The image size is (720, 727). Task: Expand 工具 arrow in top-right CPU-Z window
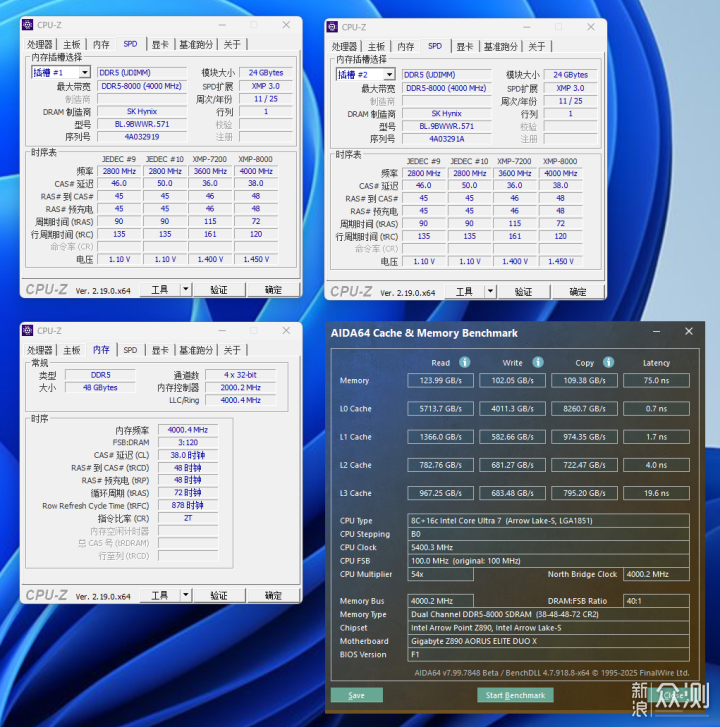[490, 291]
